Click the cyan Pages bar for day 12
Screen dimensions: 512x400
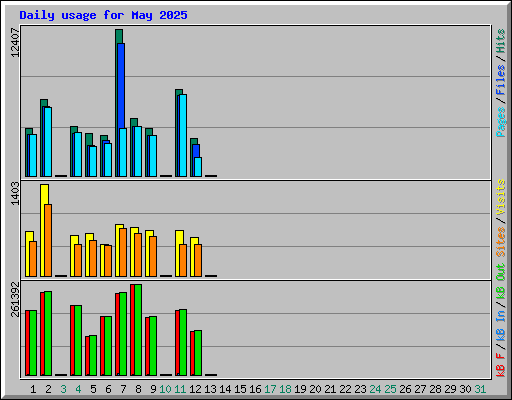(x=198, y=167)
